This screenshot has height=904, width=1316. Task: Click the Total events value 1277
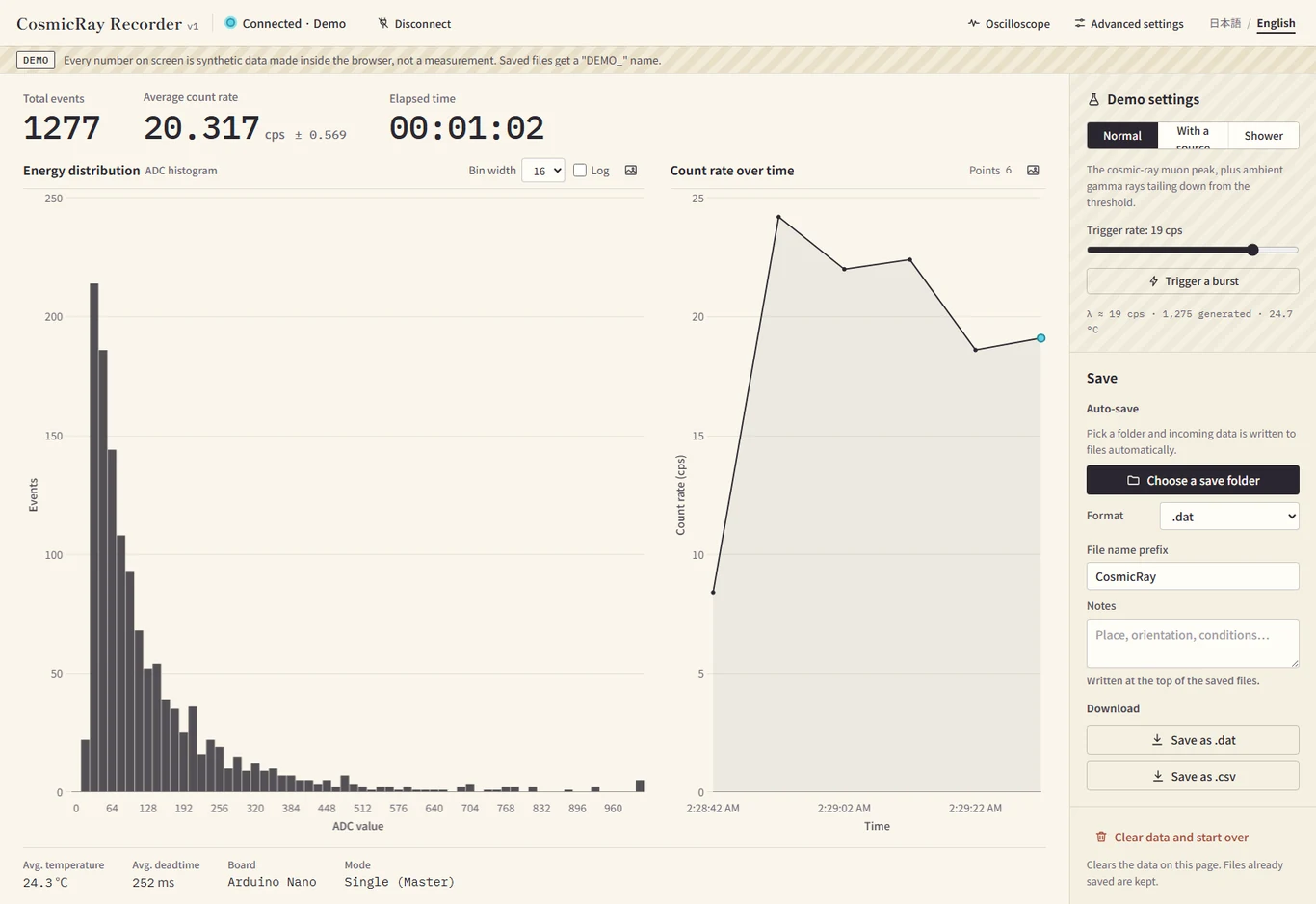coord(62,128)
